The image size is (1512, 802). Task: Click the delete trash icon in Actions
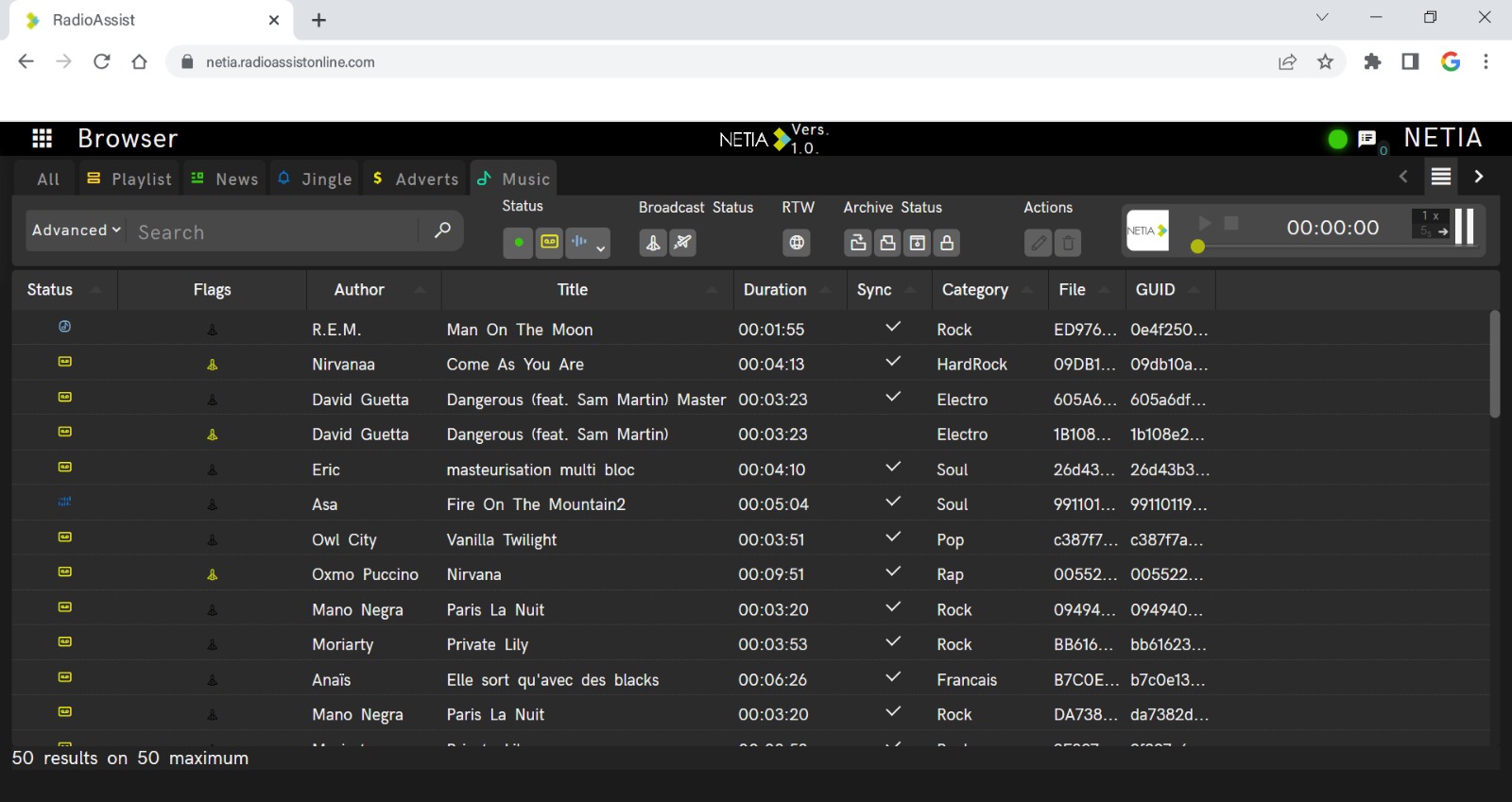(x=1068, y=243)
